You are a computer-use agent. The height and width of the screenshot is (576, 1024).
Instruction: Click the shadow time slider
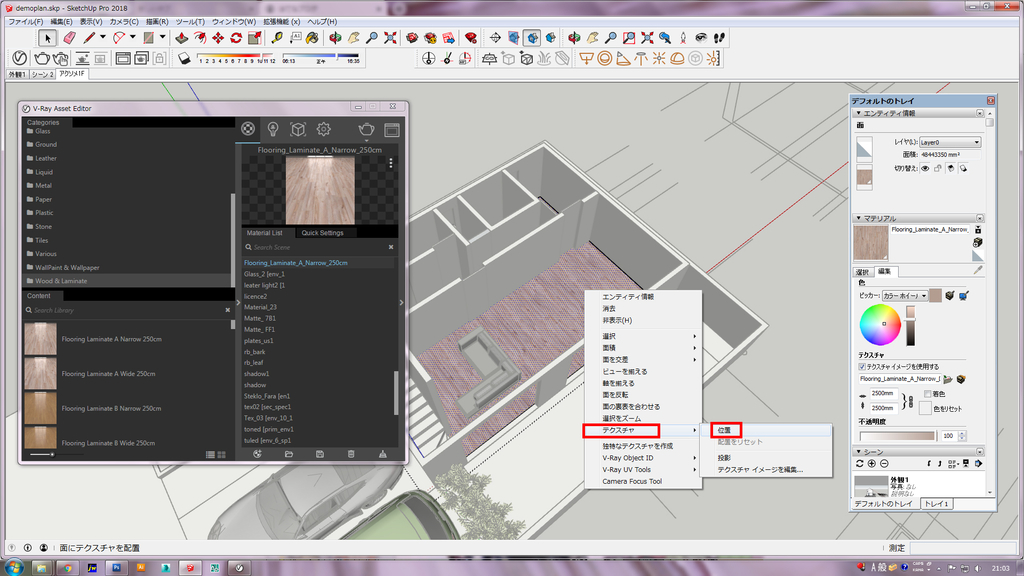click(321, 57)
